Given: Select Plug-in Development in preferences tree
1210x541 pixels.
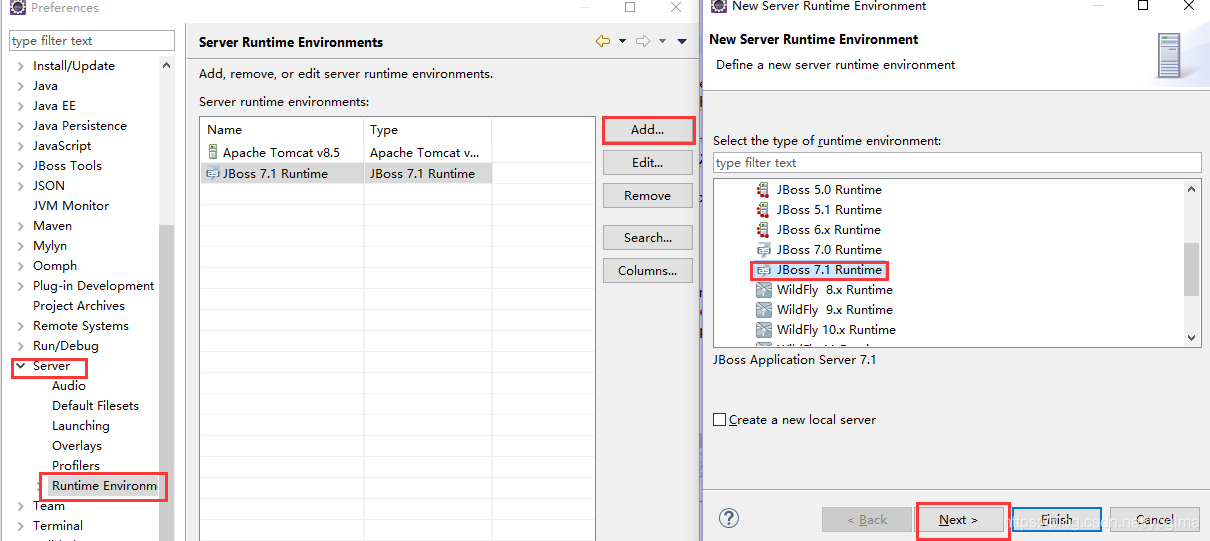Looking at the screenshot, I should tap(94, 286).
